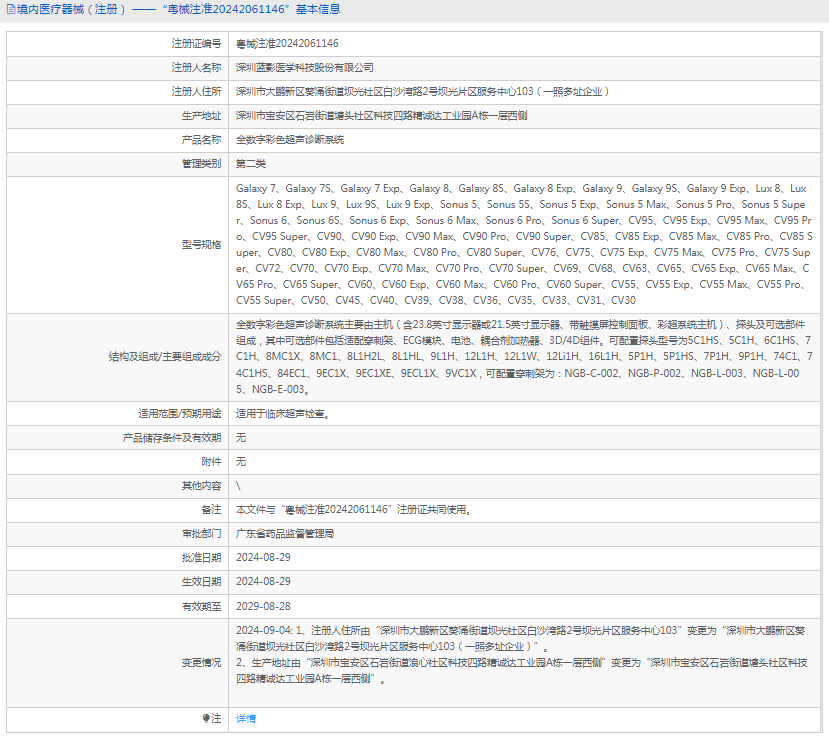Click the document icon beside 境内医疗器械 heading
This screenshot has height=737, width=829.
[11, 9]
